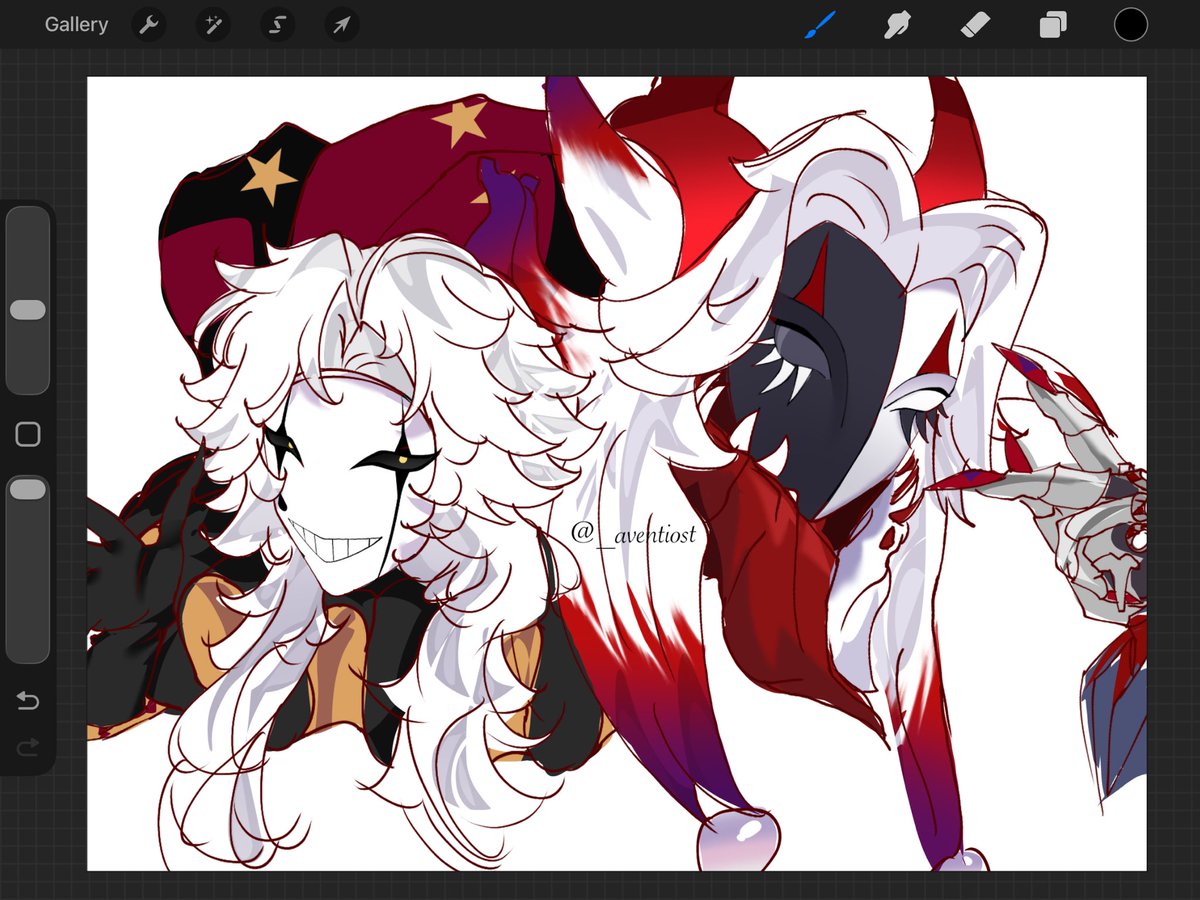Open the black color picker

pyautogui.click(x=1131, y=25)
